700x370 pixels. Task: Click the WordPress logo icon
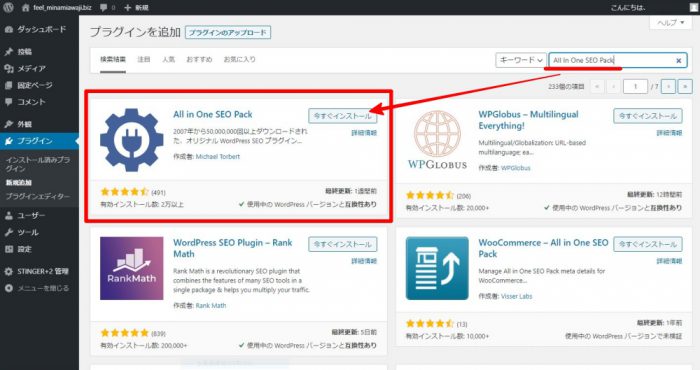8,7
